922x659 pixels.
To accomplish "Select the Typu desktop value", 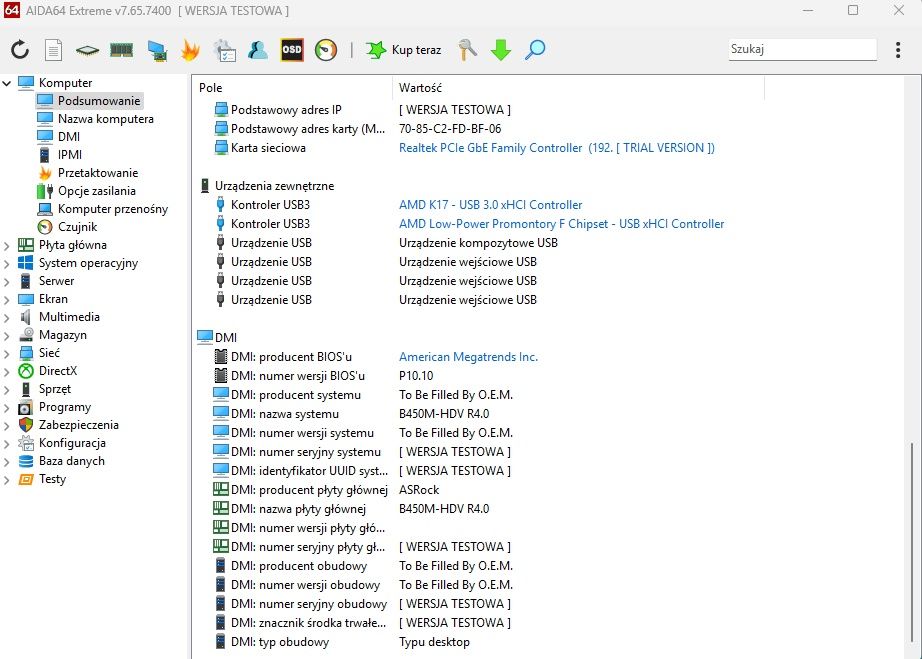I will (x=434, y=642).
